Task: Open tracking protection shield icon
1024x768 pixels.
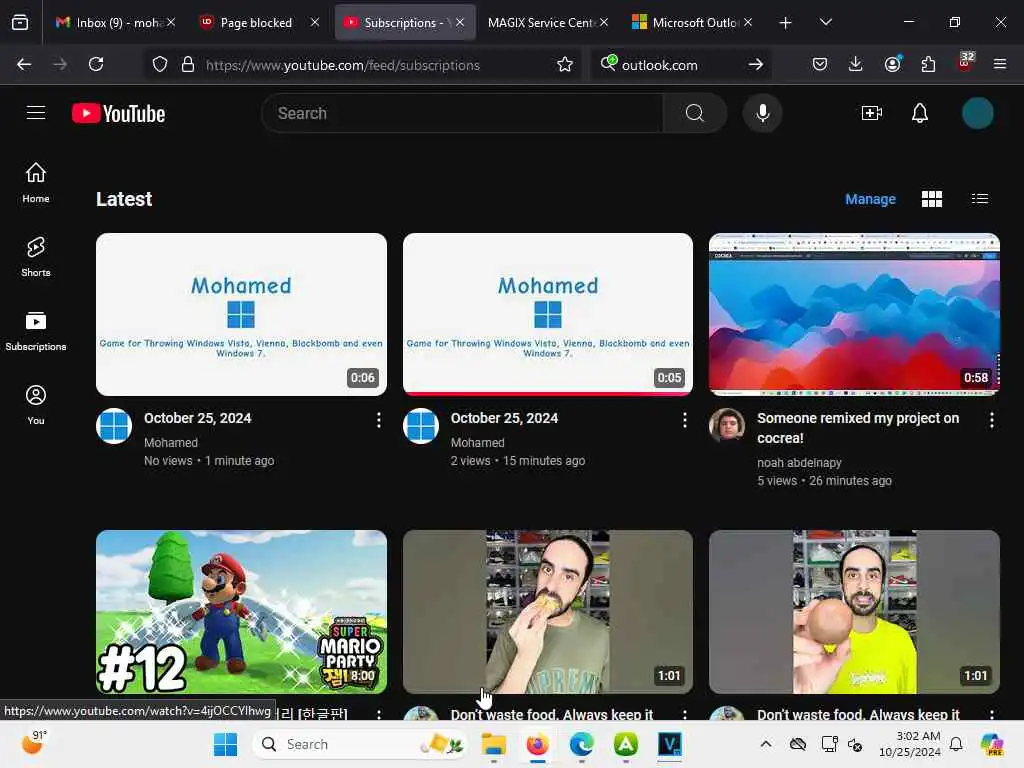Action: [159, 64]
